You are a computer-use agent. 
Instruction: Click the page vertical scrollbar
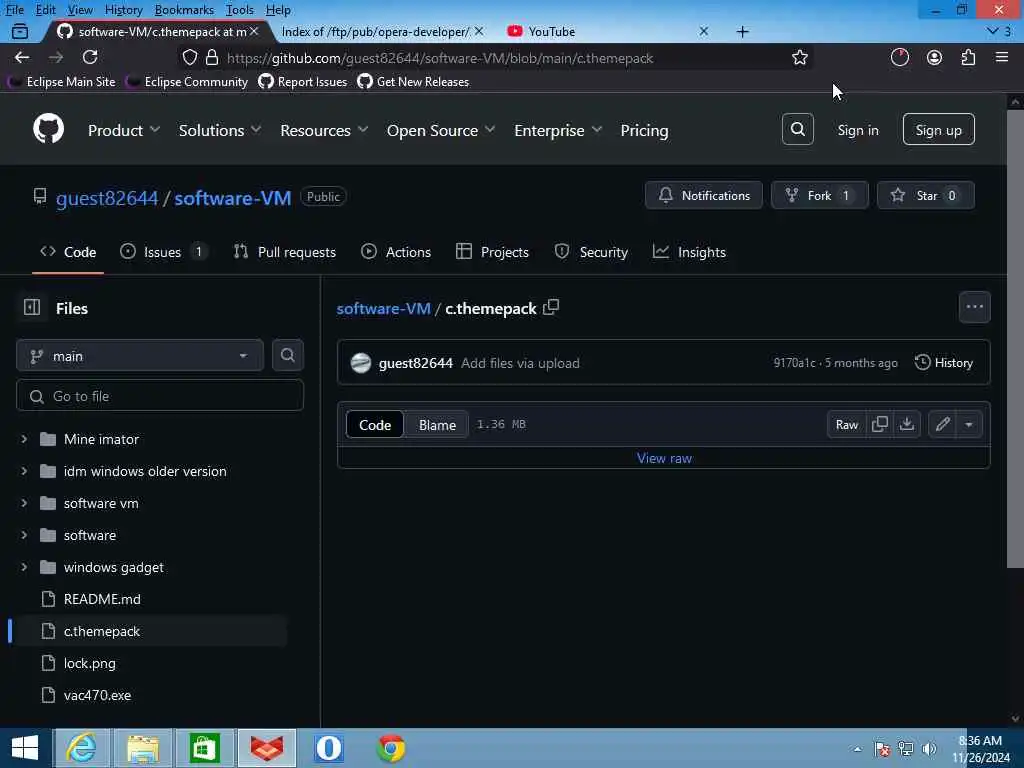click(x=1014, y=340)
